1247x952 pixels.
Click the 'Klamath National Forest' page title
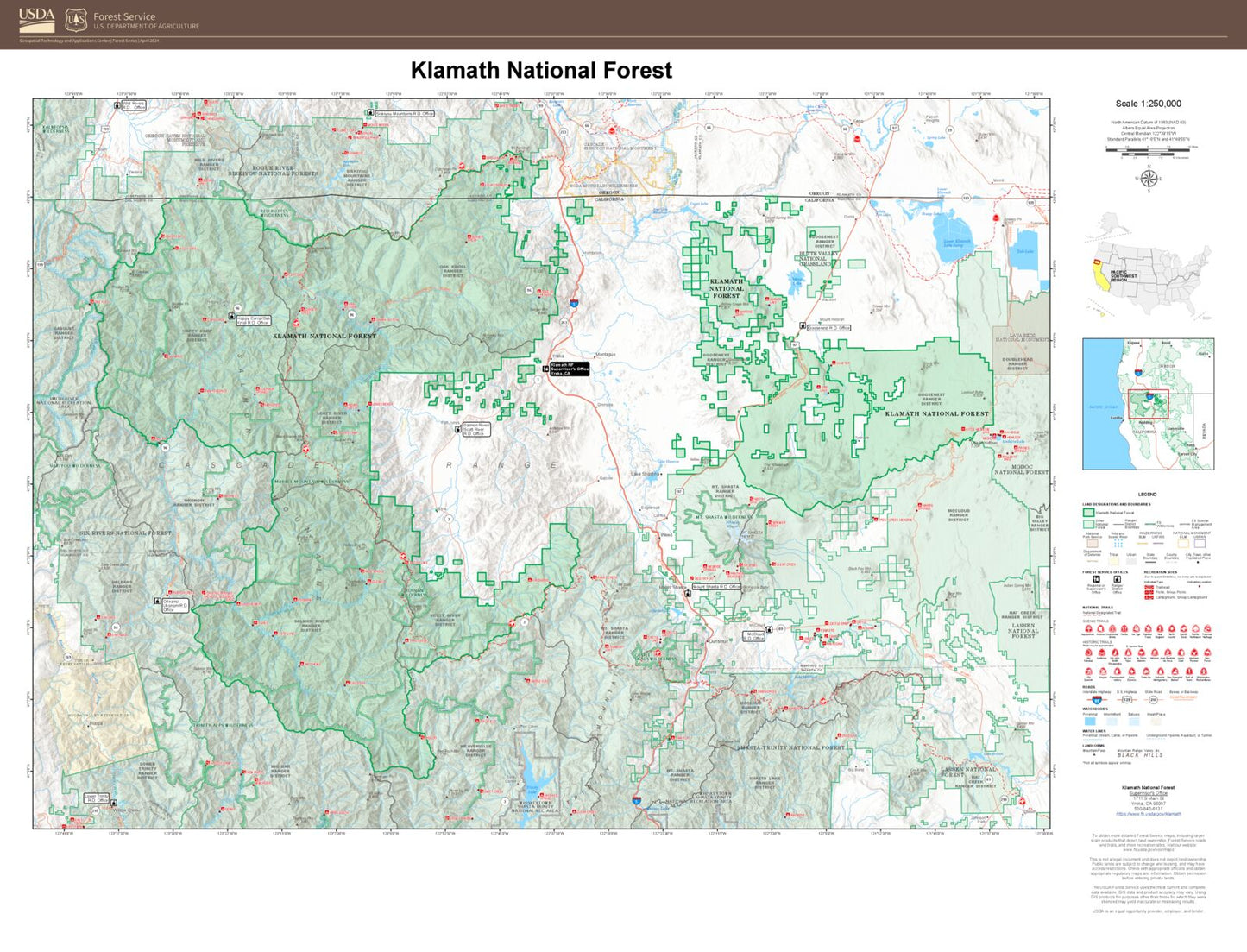pyautogui.click(x=541, y=70)
